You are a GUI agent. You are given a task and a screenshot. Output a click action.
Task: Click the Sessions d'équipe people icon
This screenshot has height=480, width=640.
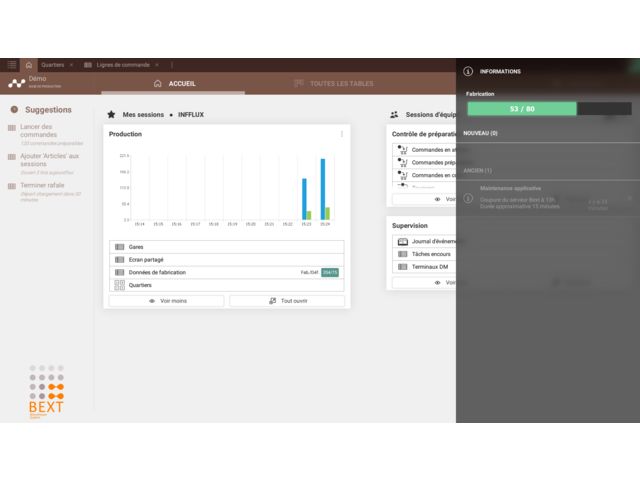coord(395,115)
